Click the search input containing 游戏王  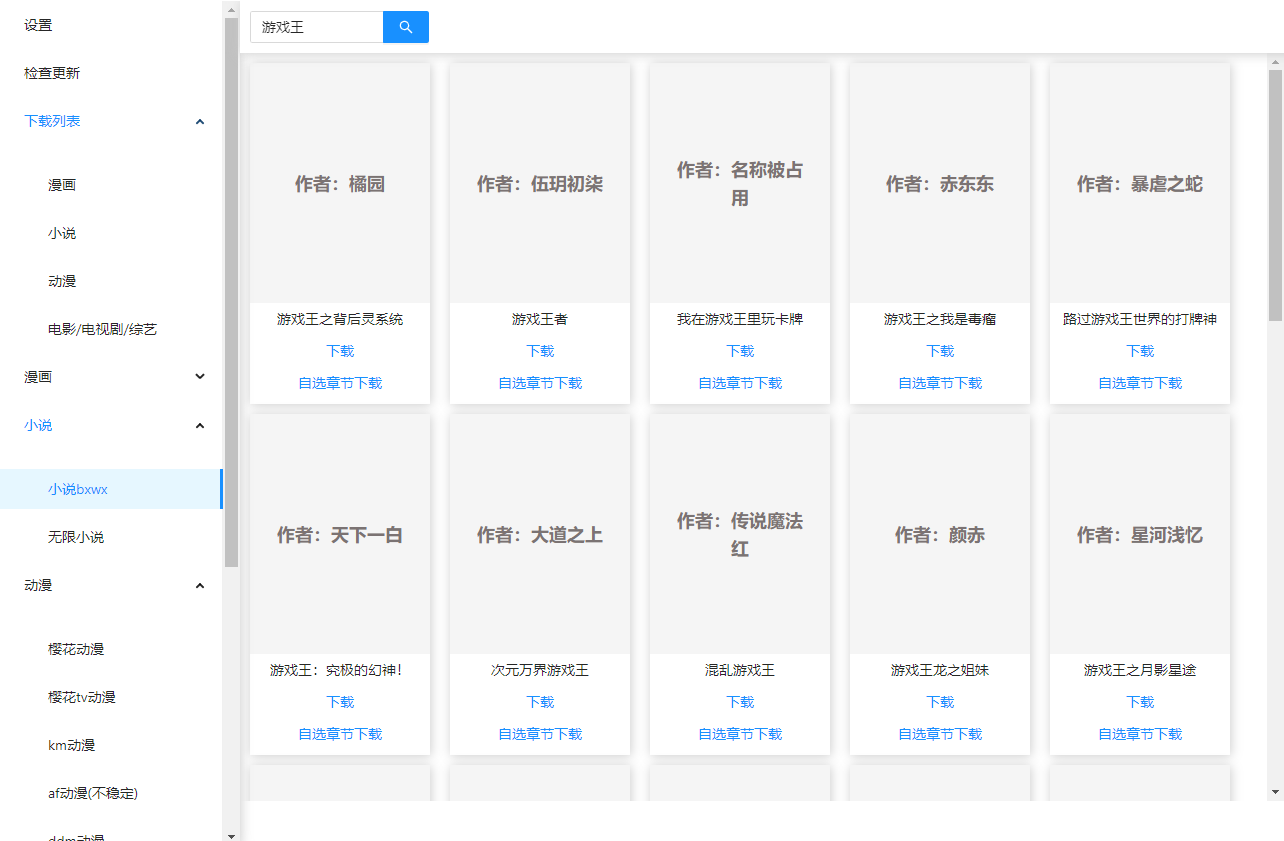[x=316, y=27]
